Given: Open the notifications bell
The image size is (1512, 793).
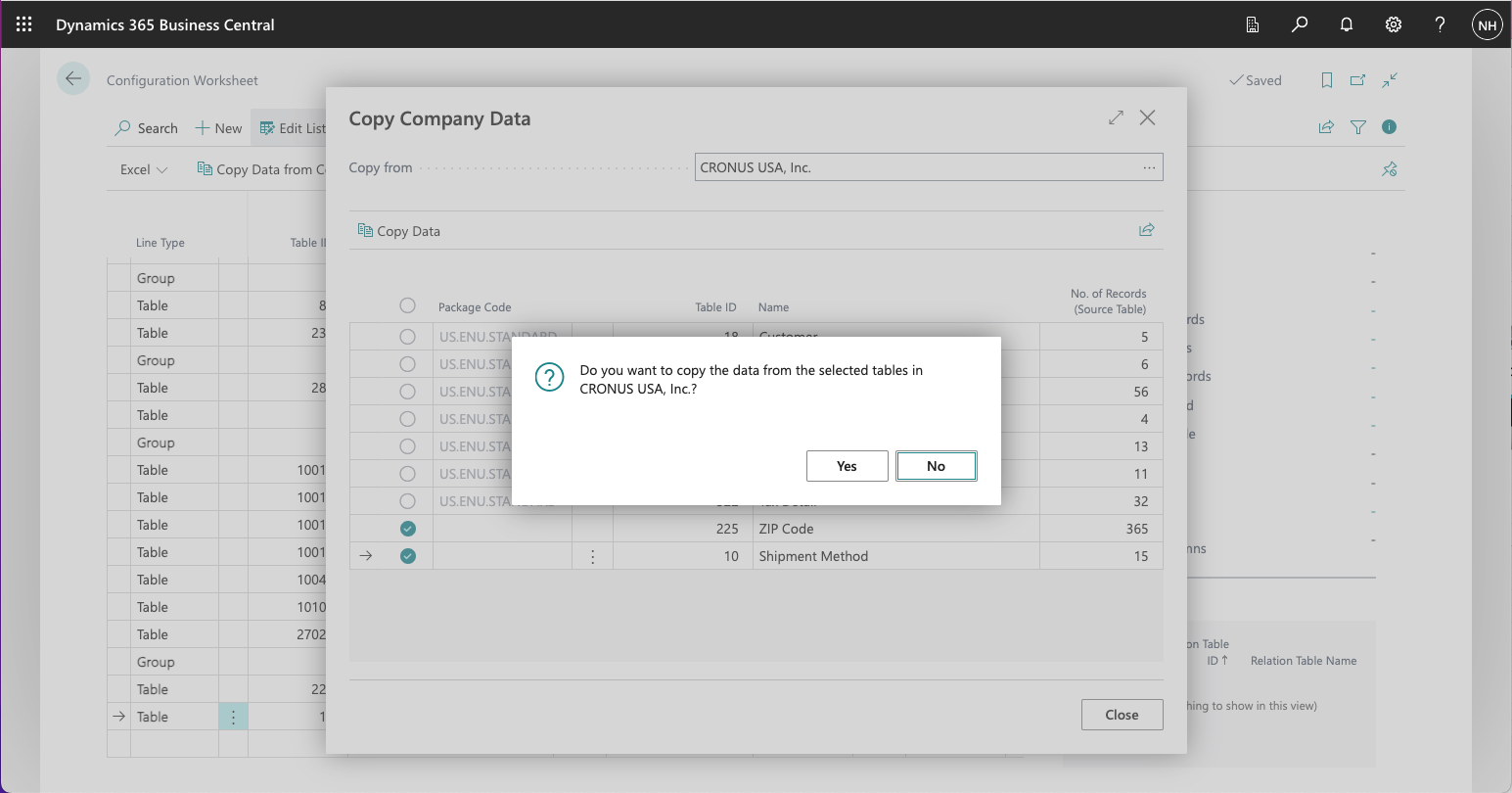Looking at the screenshot, I should 1347,24.
